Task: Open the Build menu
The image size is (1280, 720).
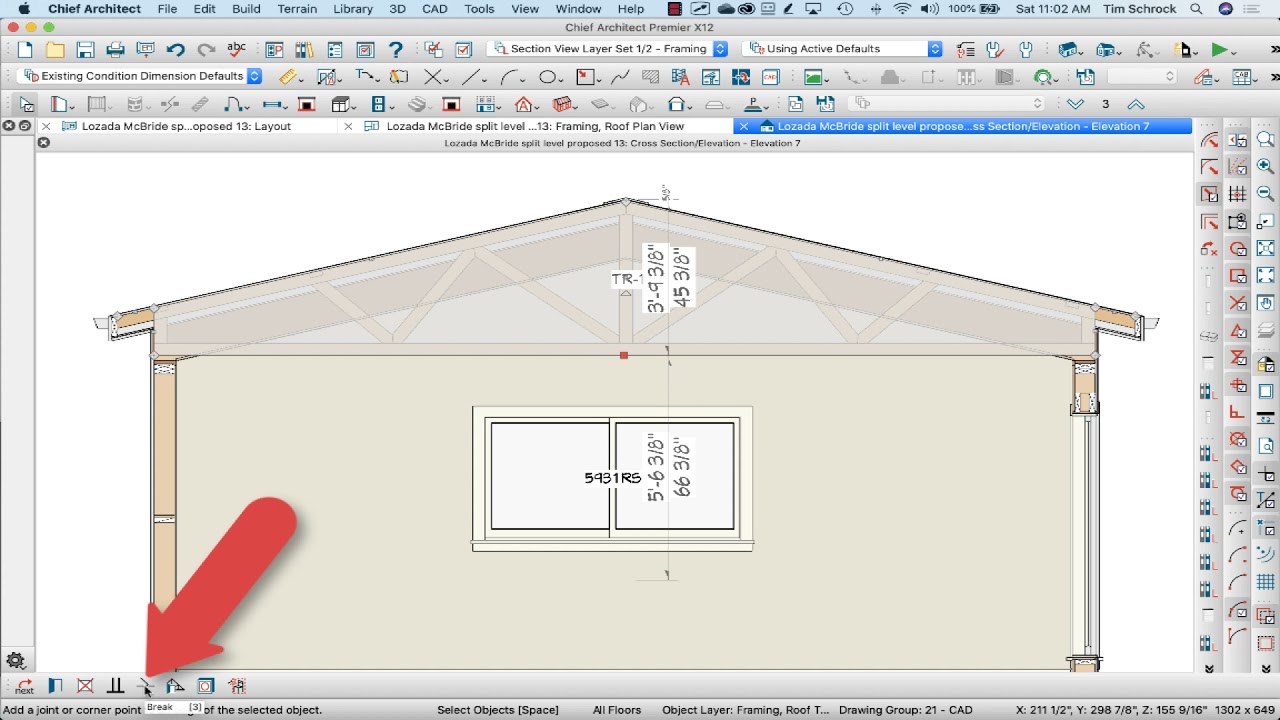Action: (246, 9)
